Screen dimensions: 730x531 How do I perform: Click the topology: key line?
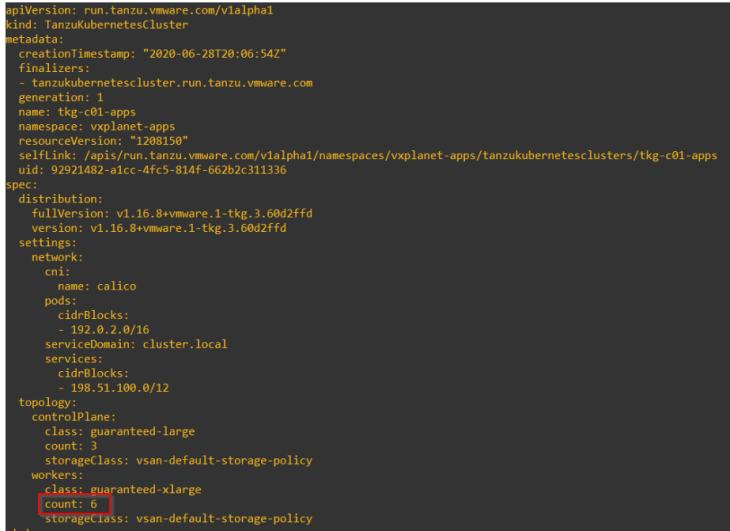click(x=47, y=403)
